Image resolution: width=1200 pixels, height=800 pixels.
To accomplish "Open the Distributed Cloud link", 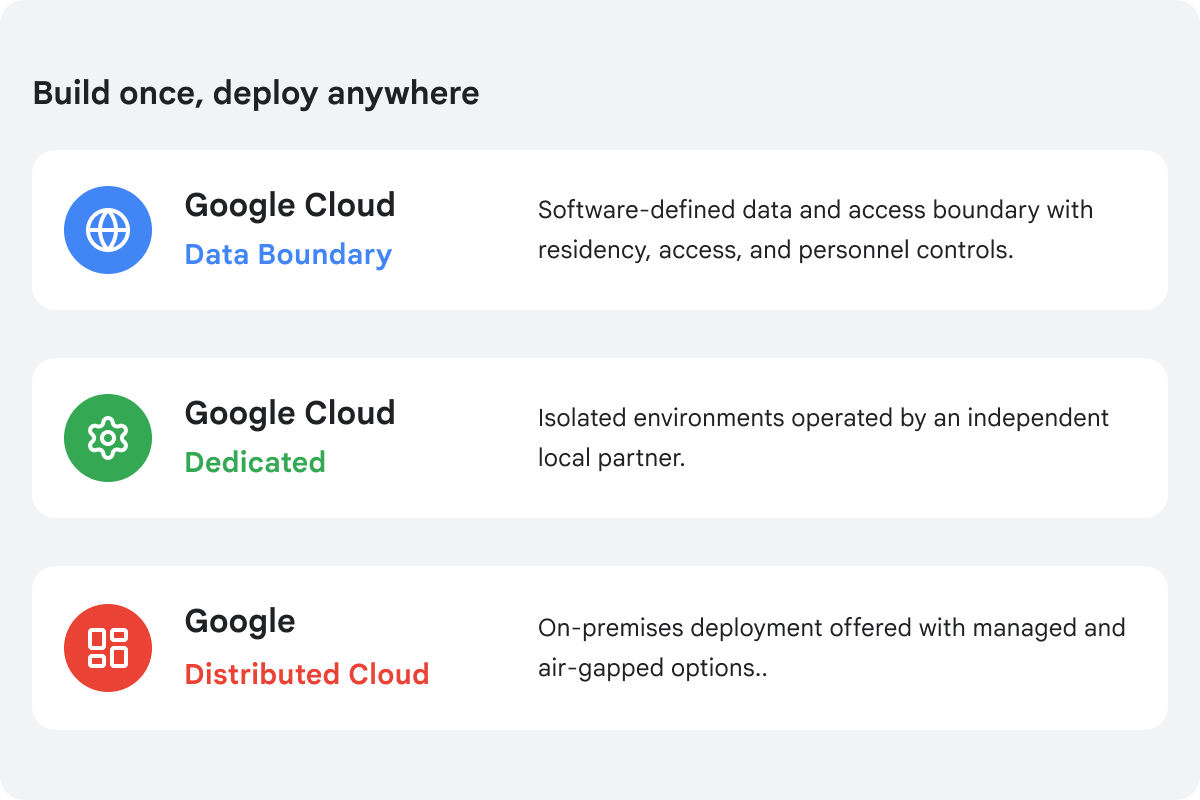I will point(307,674).
